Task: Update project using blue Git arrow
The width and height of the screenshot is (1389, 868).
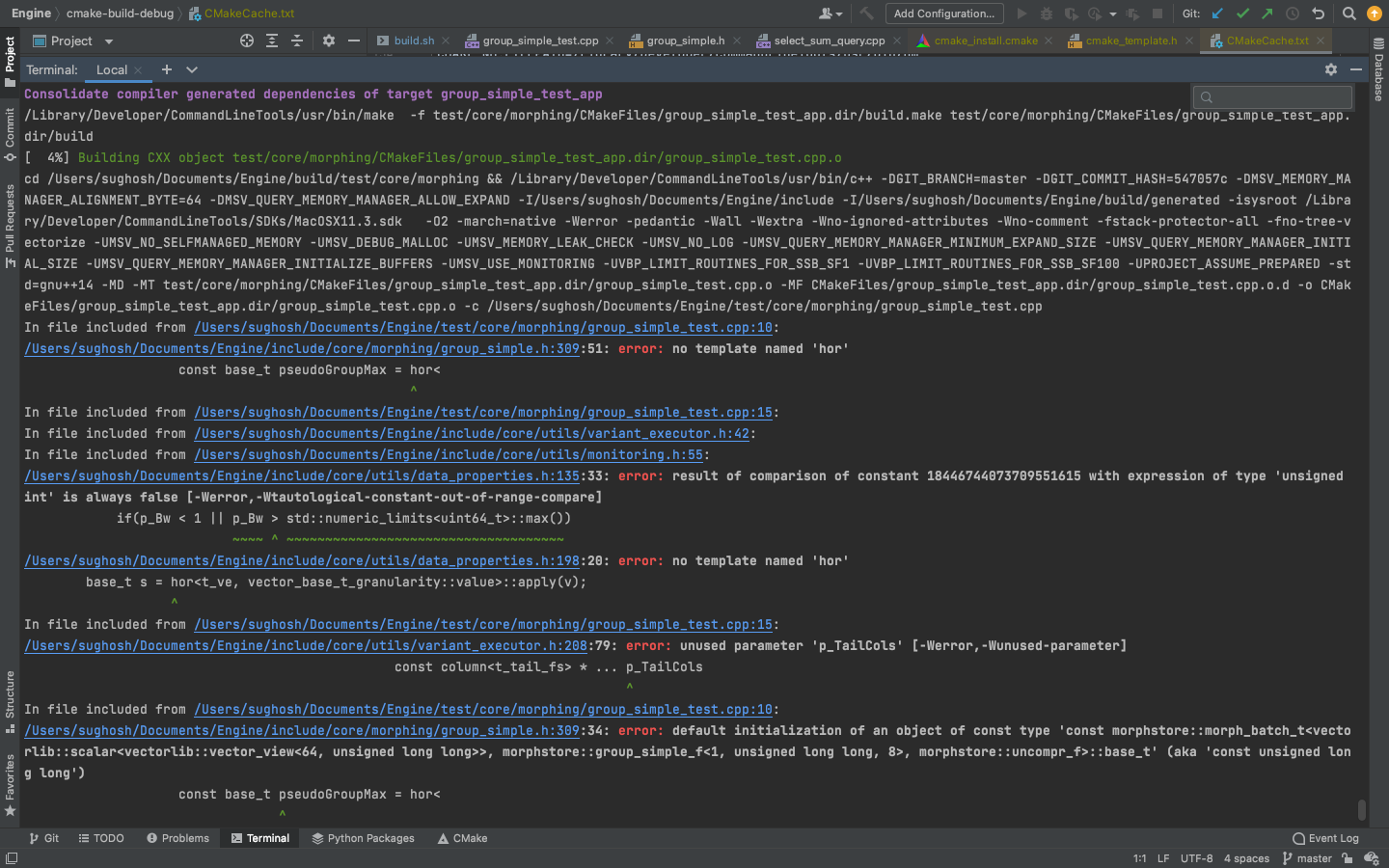Action: pyautogui.click(x=1218, y=14)
